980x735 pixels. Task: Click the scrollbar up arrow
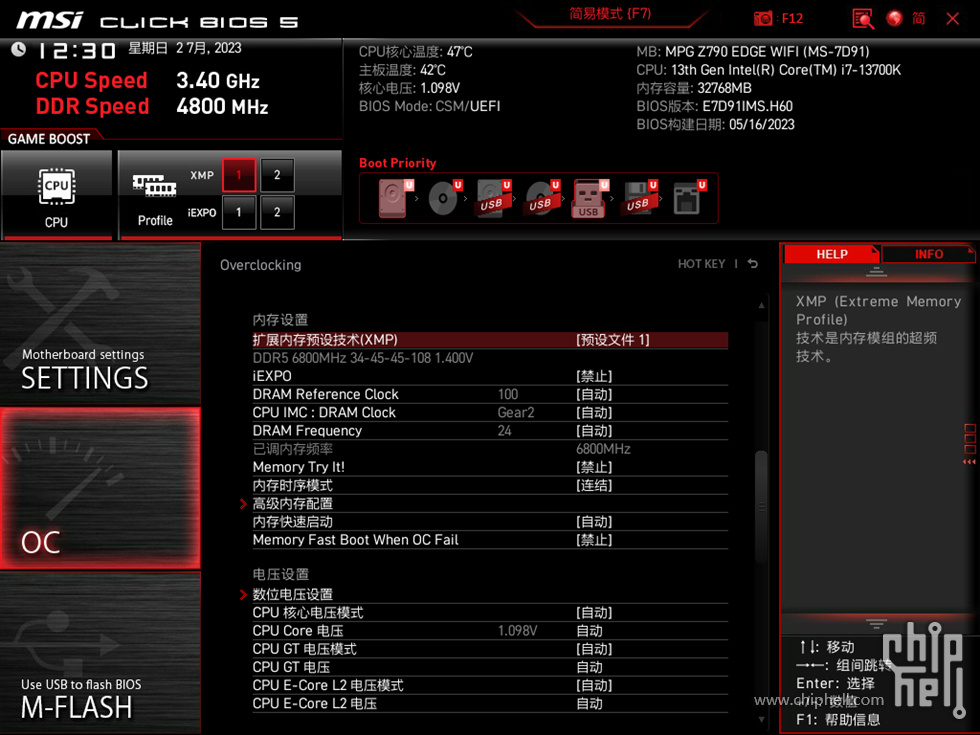tap(761, 306)
